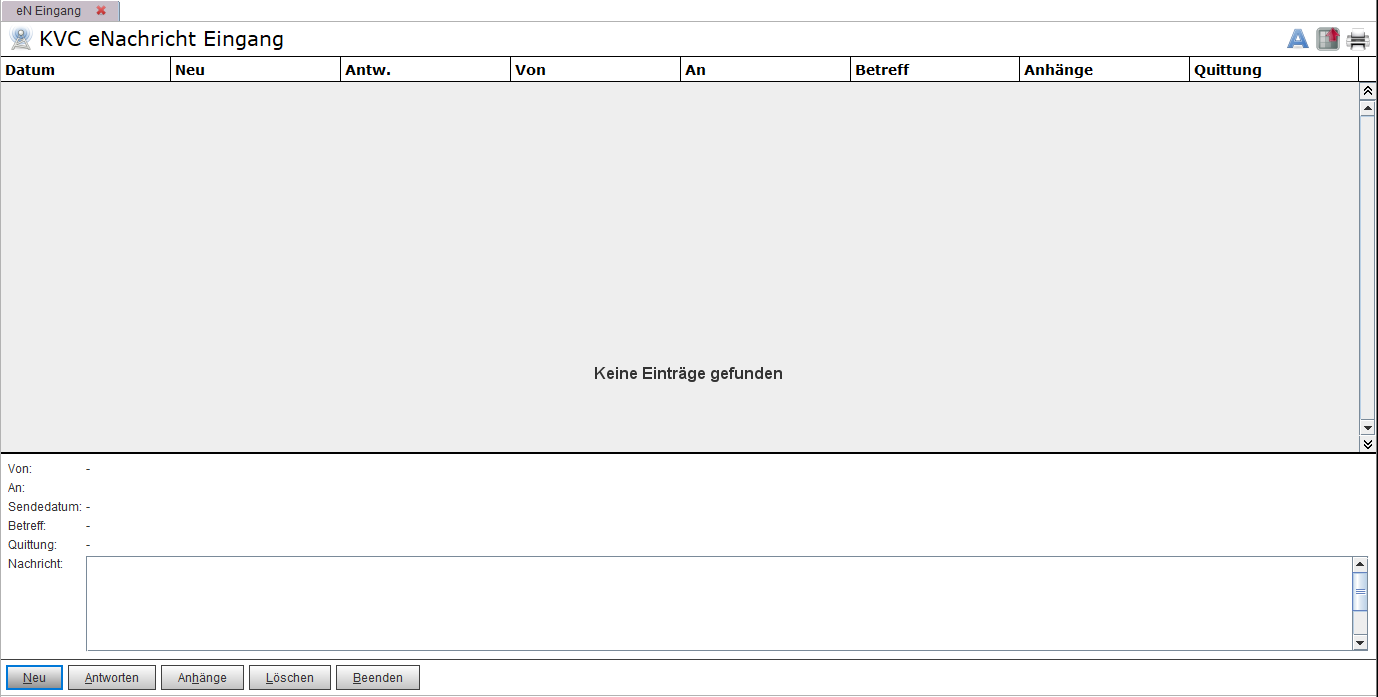This screenshot has height=697, width=1378.
Task: Click the Nachricht scrollbar up arrow
Action: point(1360,565)
